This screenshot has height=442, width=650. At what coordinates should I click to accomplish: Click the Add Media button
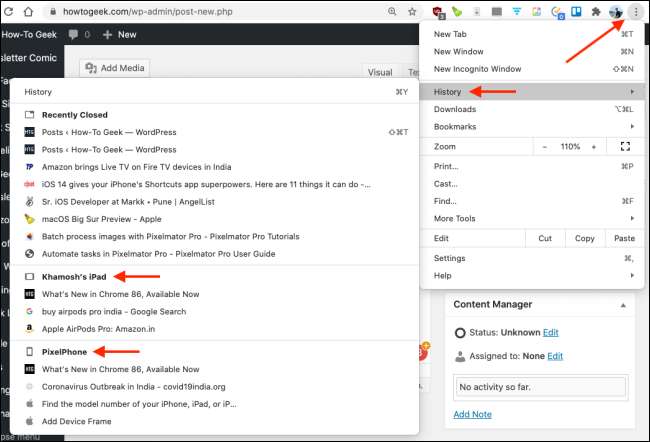(x=115, y=68)
